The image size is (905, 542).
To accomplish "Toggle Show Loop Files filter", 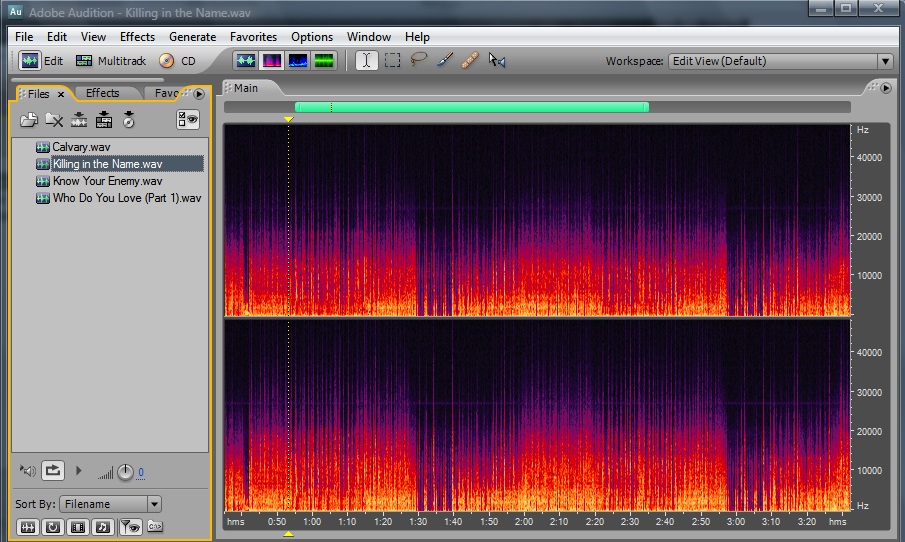I will click(x=53, y=527).
